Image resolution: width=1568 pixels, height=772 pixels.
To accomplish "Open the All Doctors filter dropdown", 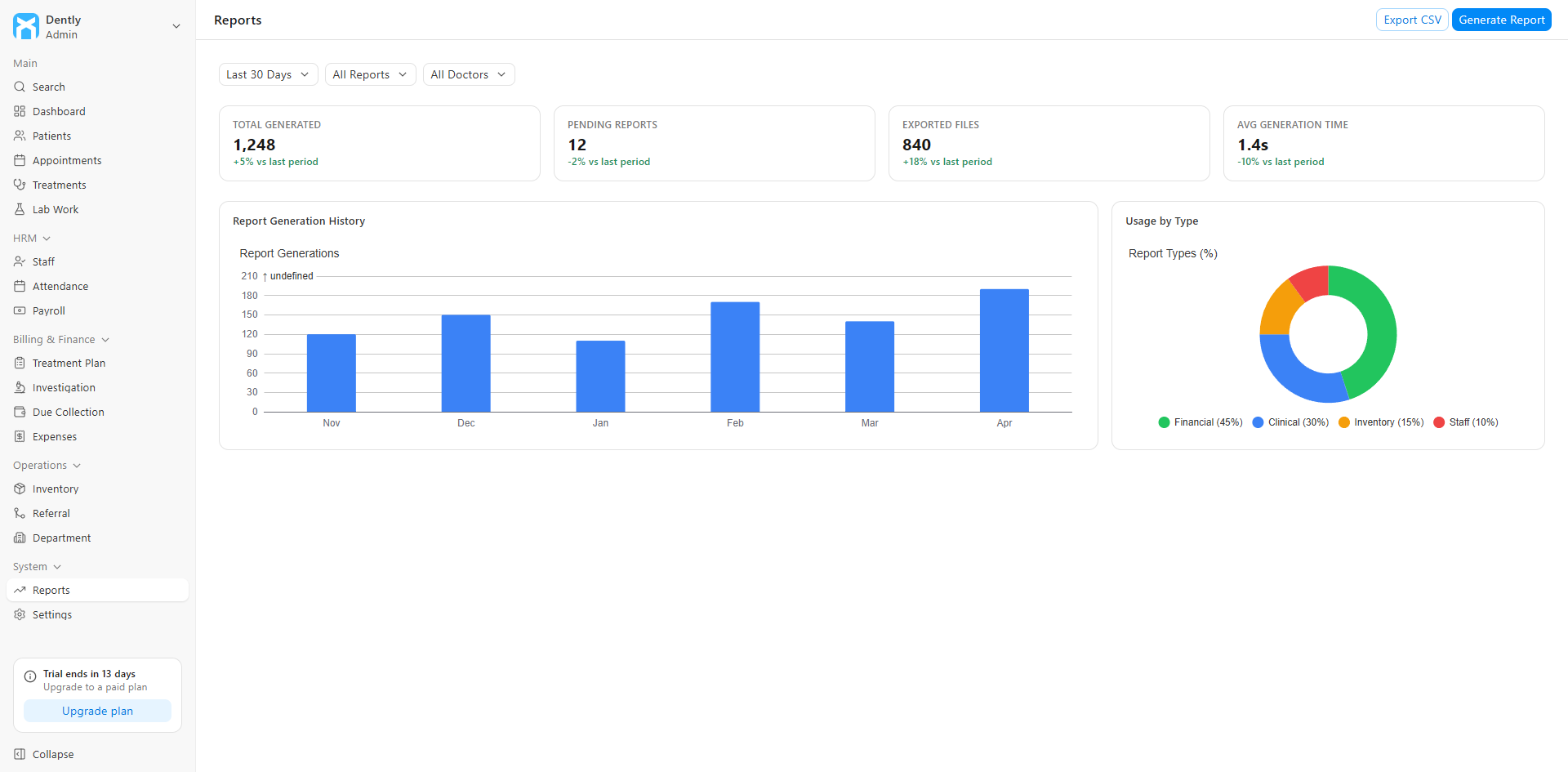I will (x=469, y=74).
